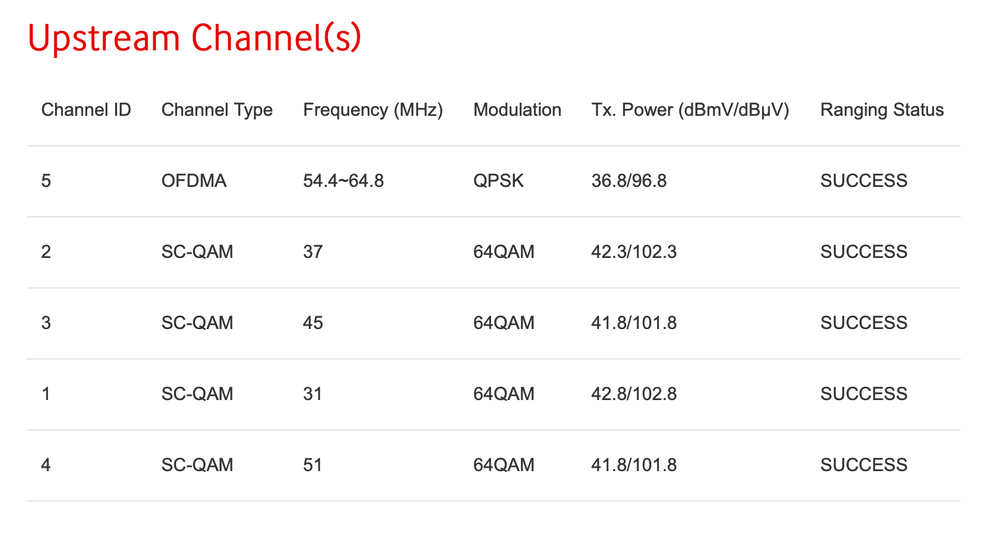This screenshot has width=999, height=534.
Task: Select the OFDMA channel type cell
Action: (194, 181)
